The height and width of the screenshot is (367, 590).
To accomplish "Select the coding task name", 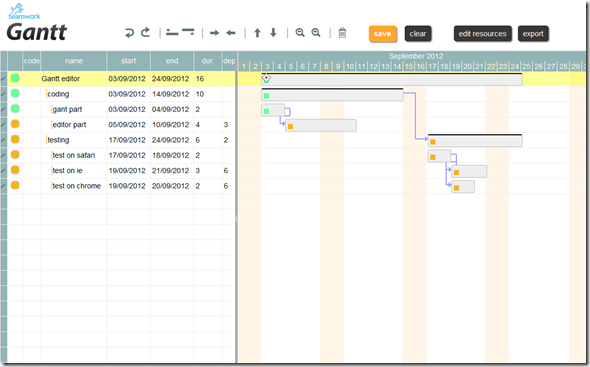I will 58,94.
